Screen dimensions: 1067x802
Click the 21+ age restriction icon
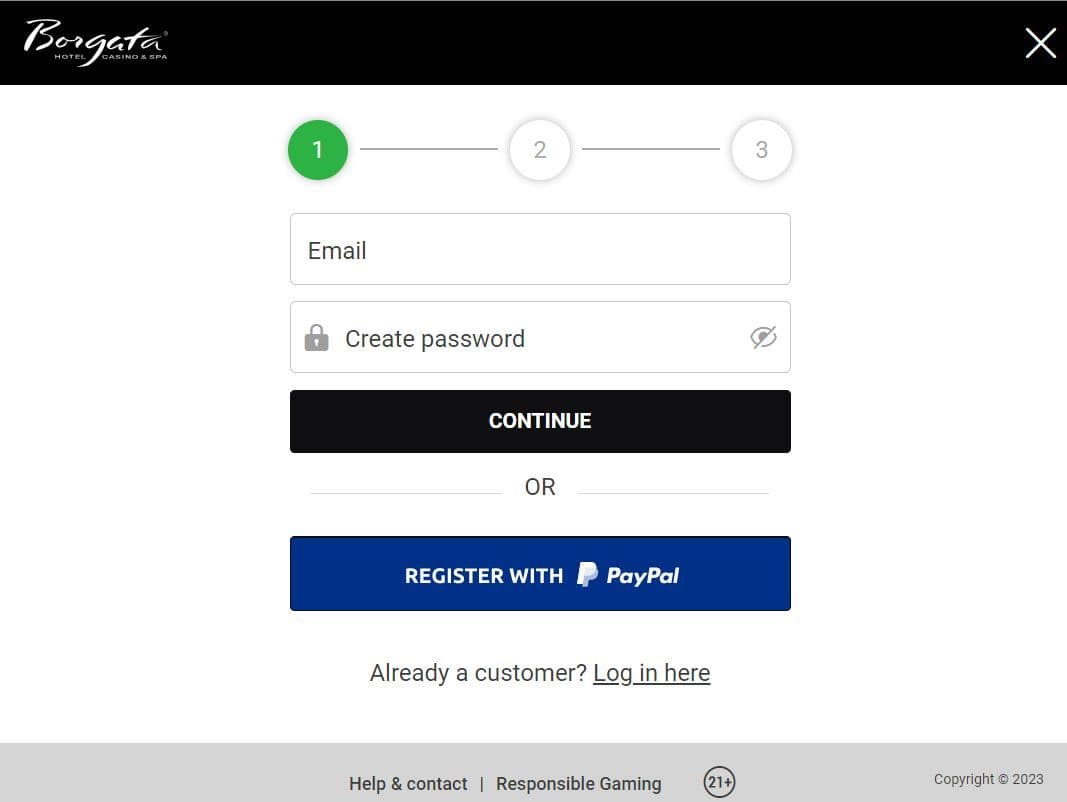[x=720, y=781]
